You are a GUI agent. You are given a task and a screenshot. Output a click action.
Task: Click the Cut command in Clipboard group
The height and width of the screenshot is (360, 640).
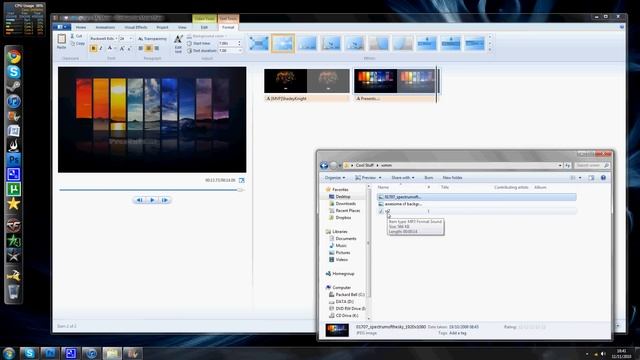point(76,36)
